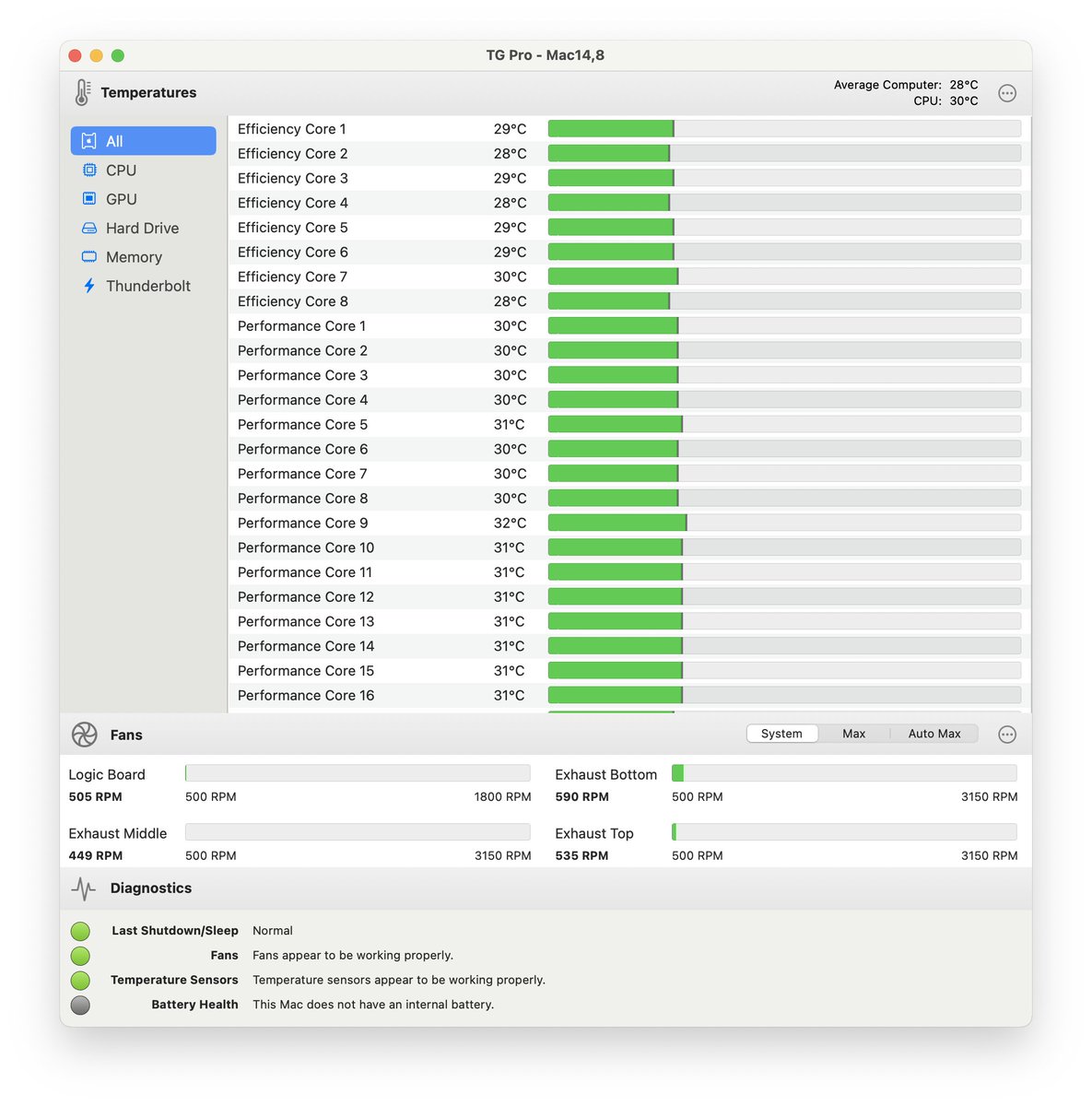
Task: Click the Exhaust Middle fan label
Action: pyautogui.click(x=118, y=833)
